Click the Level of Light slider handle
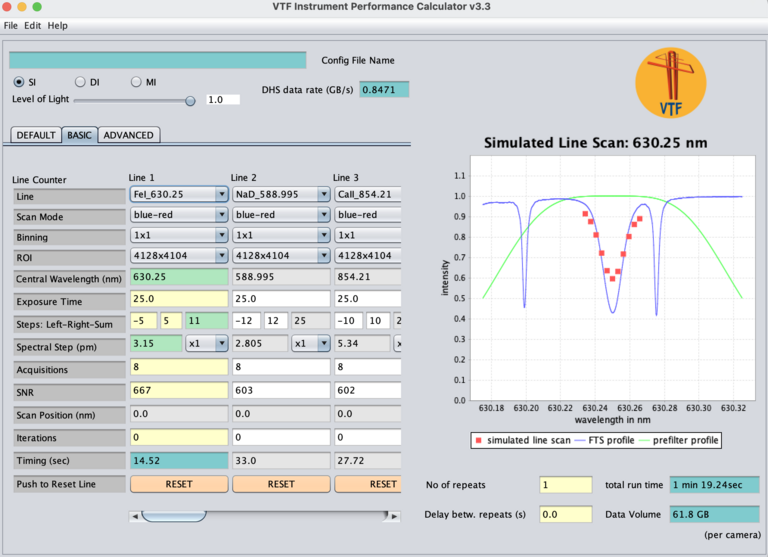The image size is (768, 557). (190, 101)
